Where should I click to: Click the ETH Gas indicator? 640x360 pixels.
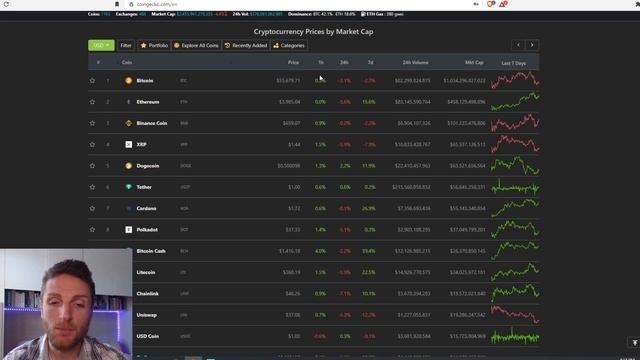coord(382,14)
